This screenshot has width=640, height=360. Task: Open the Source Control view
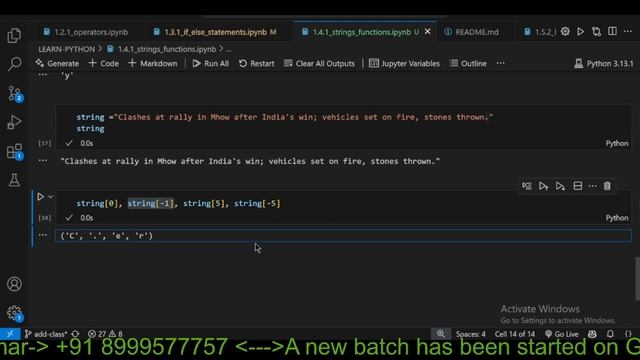click(x=15, y=93)
